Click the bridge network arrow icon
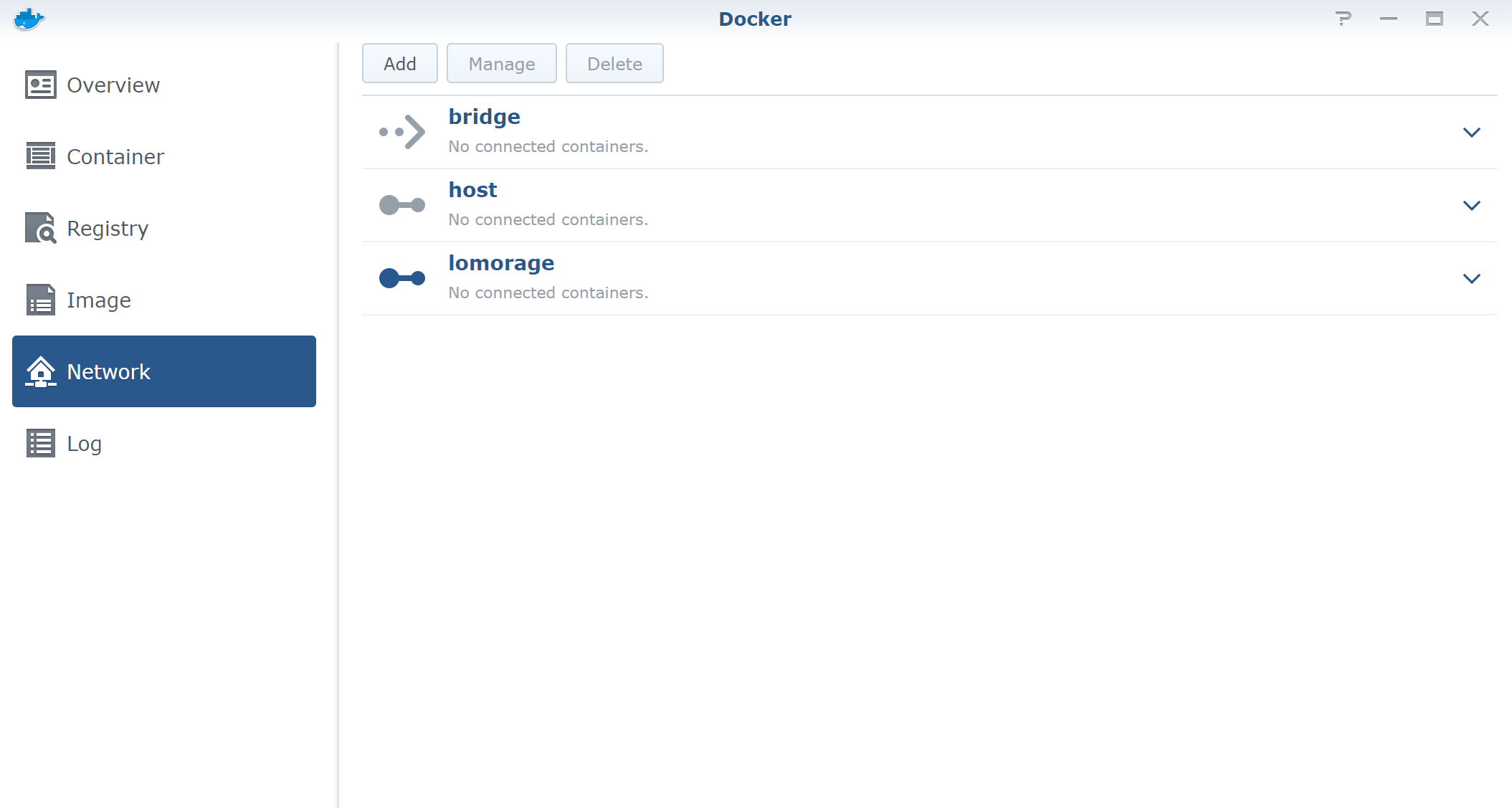The height and width of the screenshot is (808, 1512). [402, 132]
